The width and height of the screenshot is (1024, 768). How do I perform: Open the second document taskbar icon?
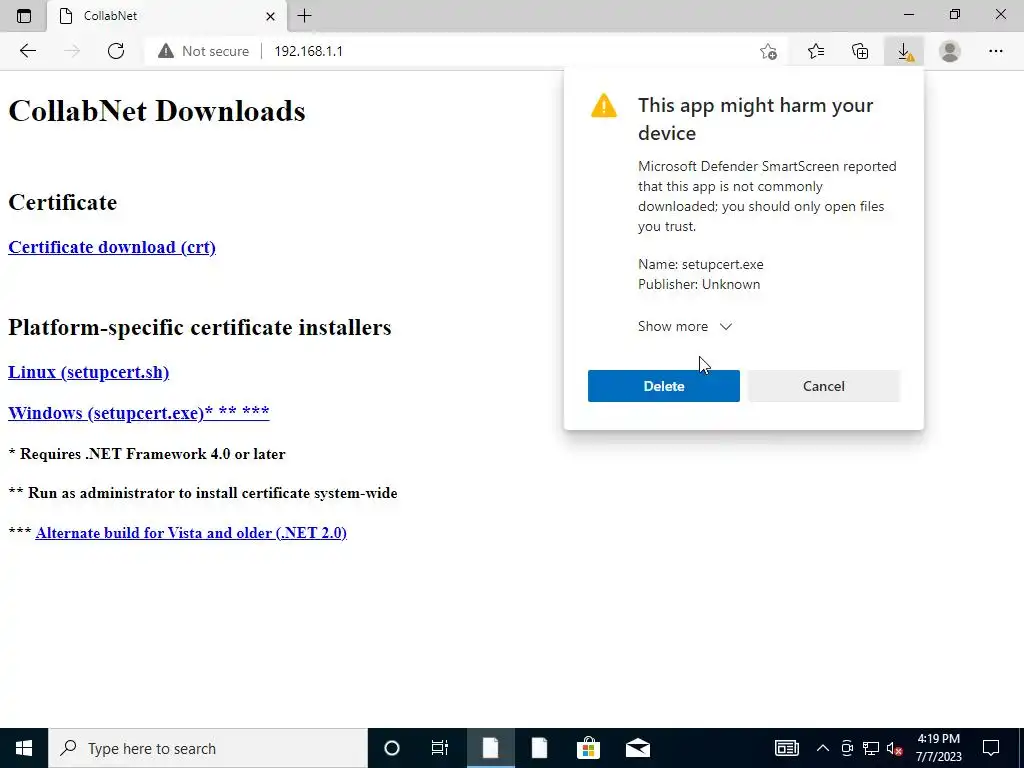[x=539, y=748]
